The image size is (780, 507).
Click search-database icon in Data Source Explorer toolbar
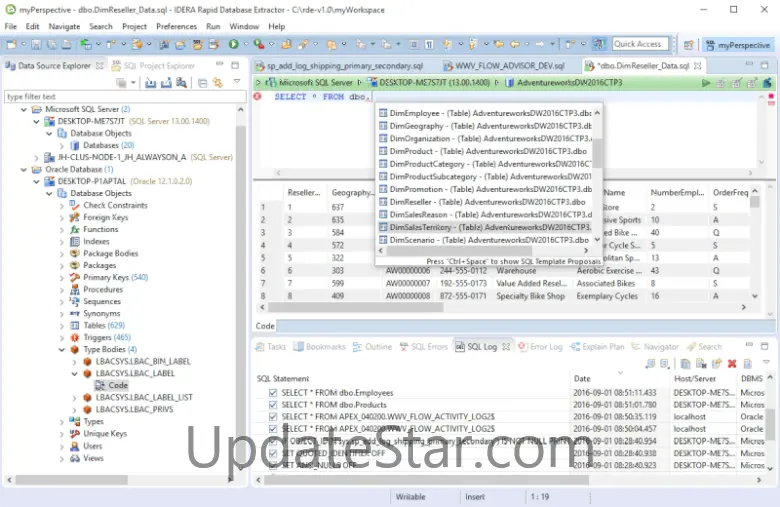point(182,83)
